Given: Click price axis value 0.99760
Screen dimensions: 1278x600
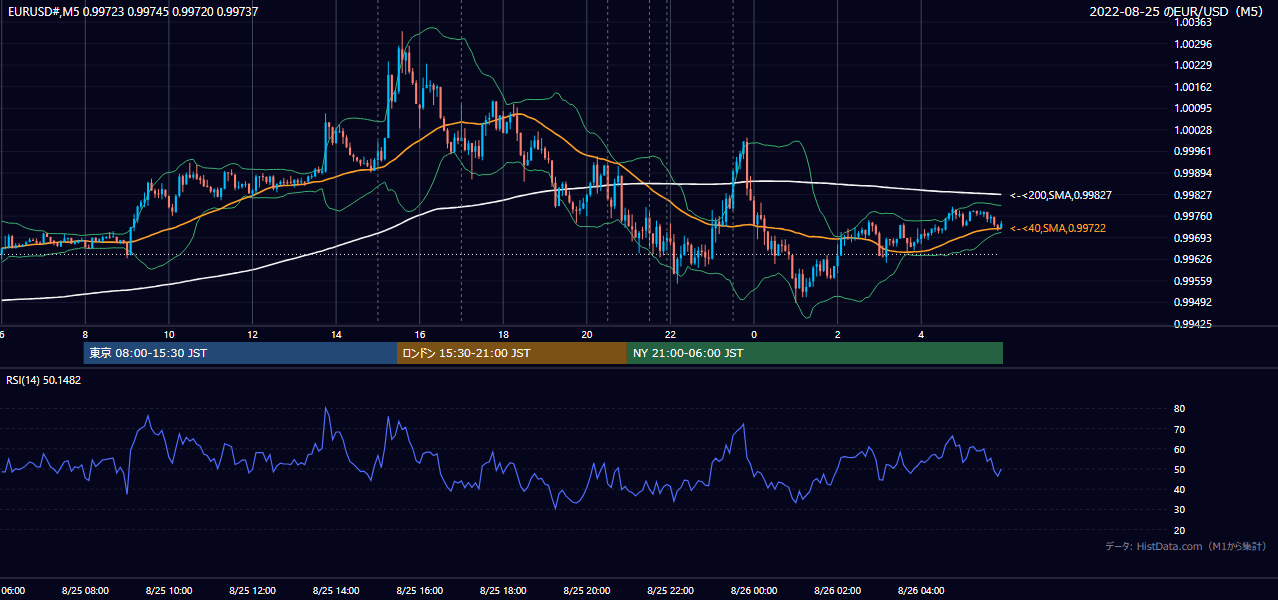Looking at the screenshot, I should click(x=1194, y=216).
